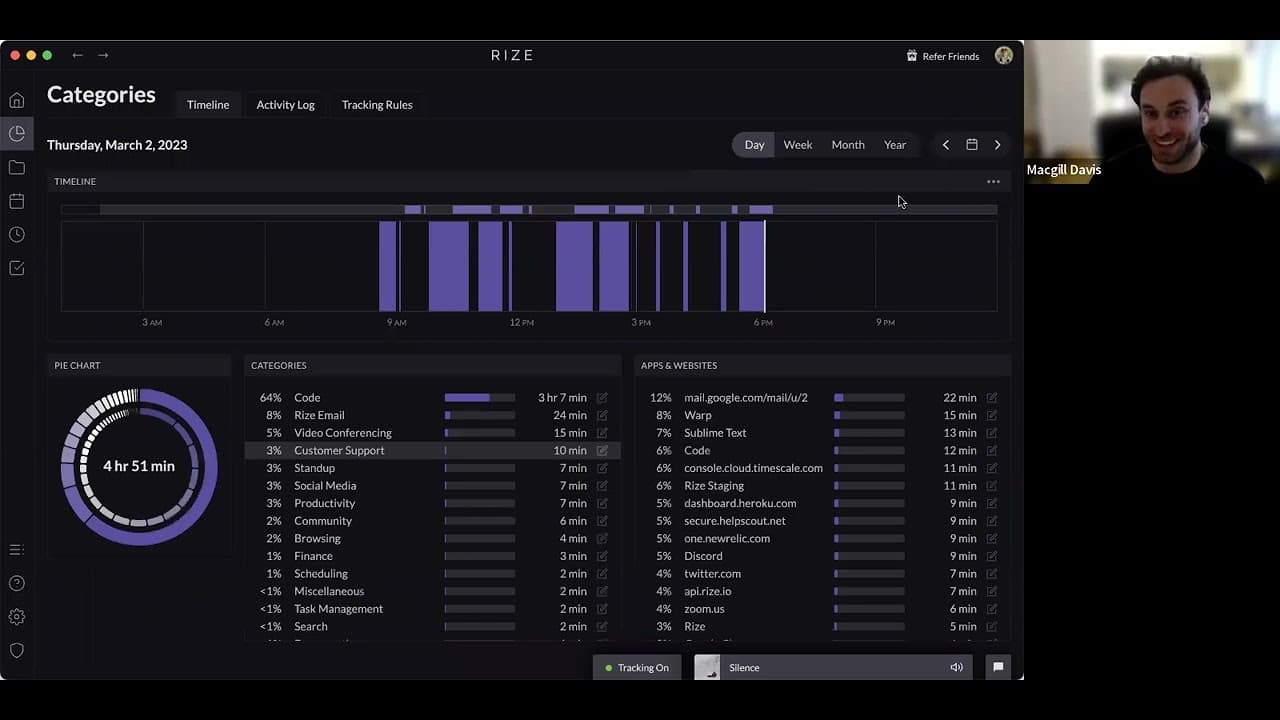Screen dimensions: 1280x720
Task: Click the Silence album thumbnail
Action: tap(707, 667)
